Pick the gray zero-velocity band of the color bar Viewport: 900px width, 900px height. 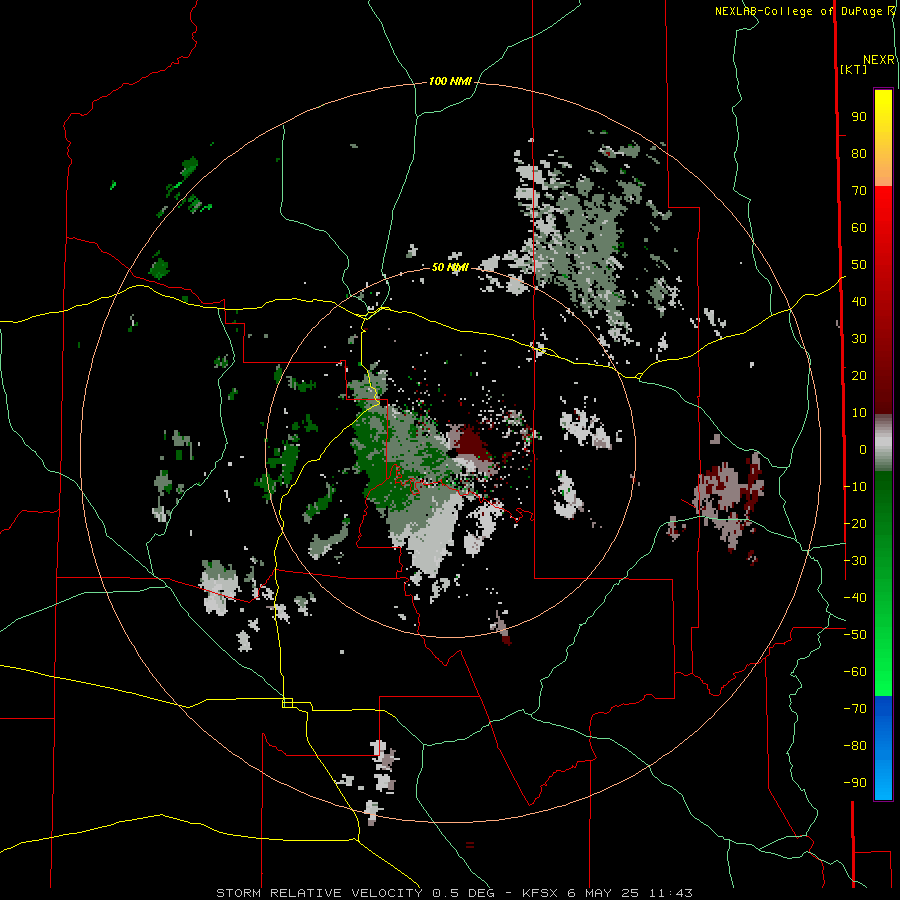(x=883, y=443)
